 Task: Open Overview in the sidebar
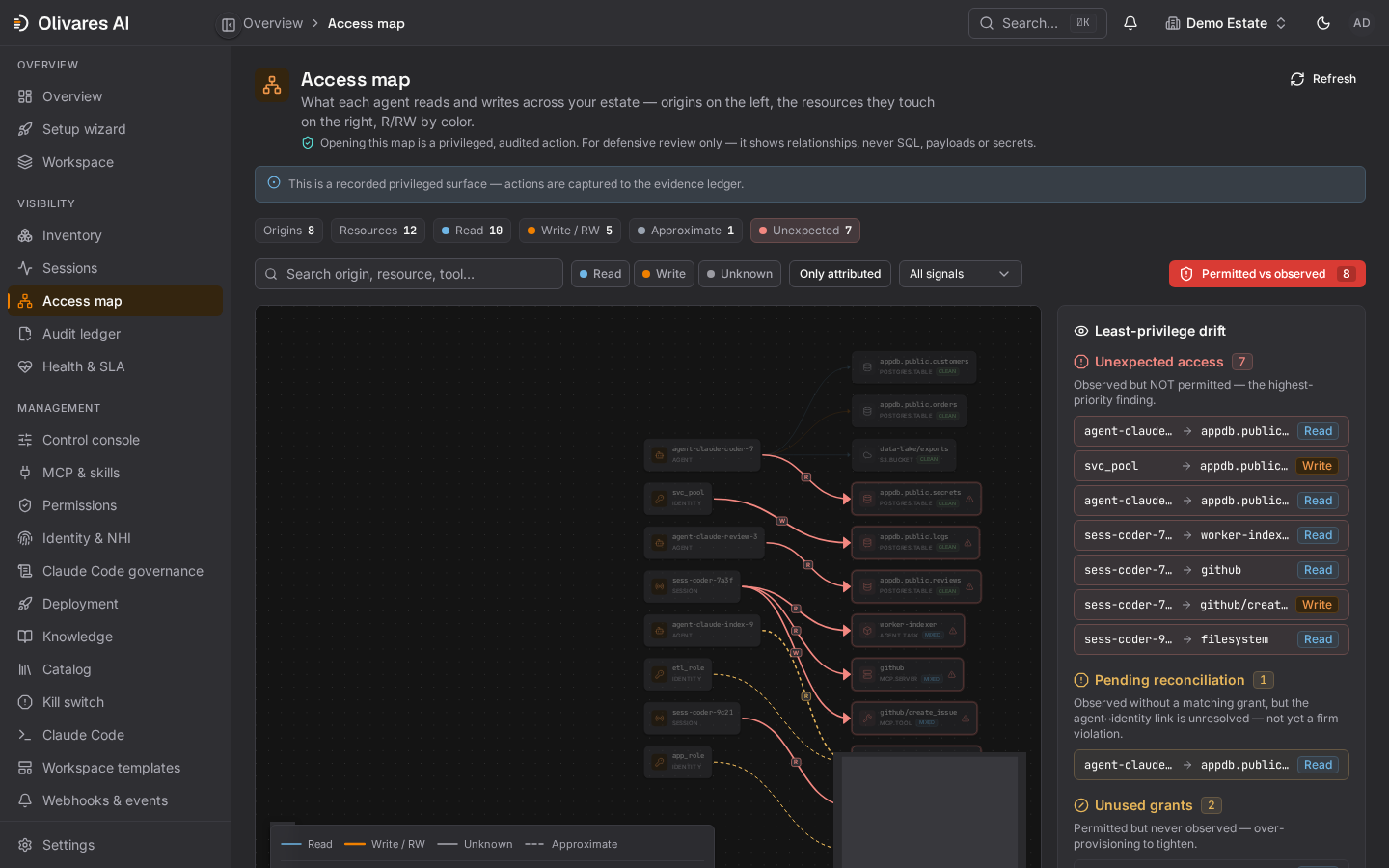[x=115, y=96]
